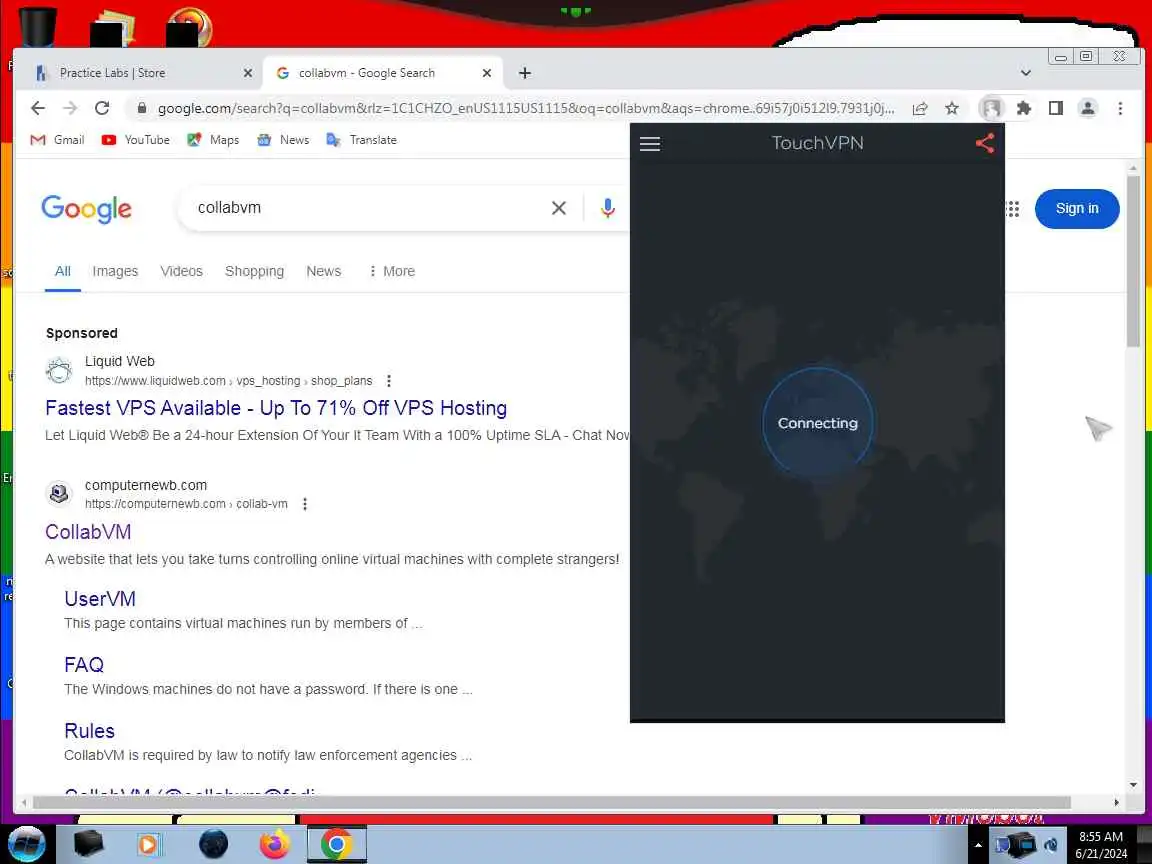Open the FAQ sitelink

(x=84, y=665)
